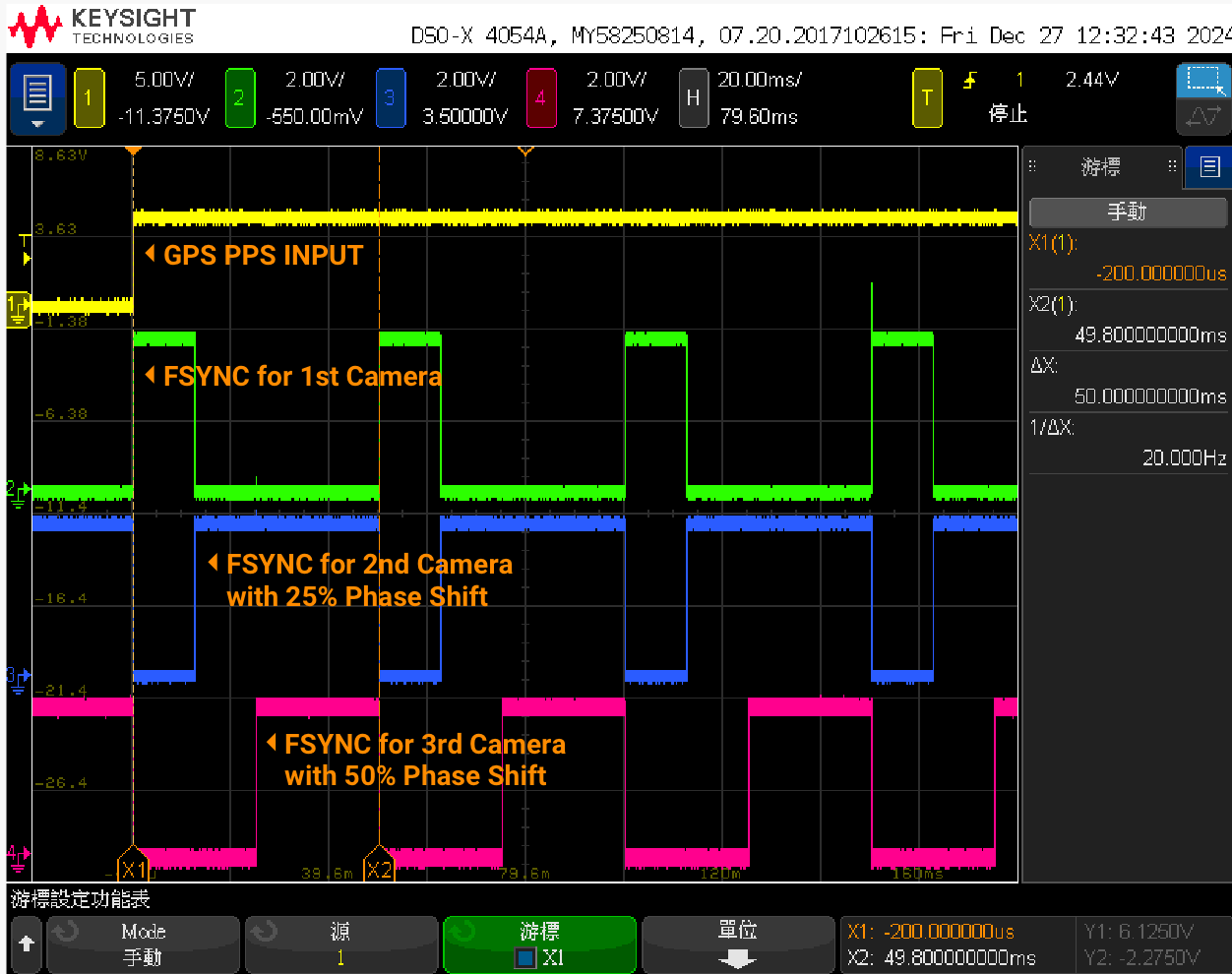This screenshot has height=974, width=1232.
Task: Open the Mode 手動 softkey selector
Action: 144,944
